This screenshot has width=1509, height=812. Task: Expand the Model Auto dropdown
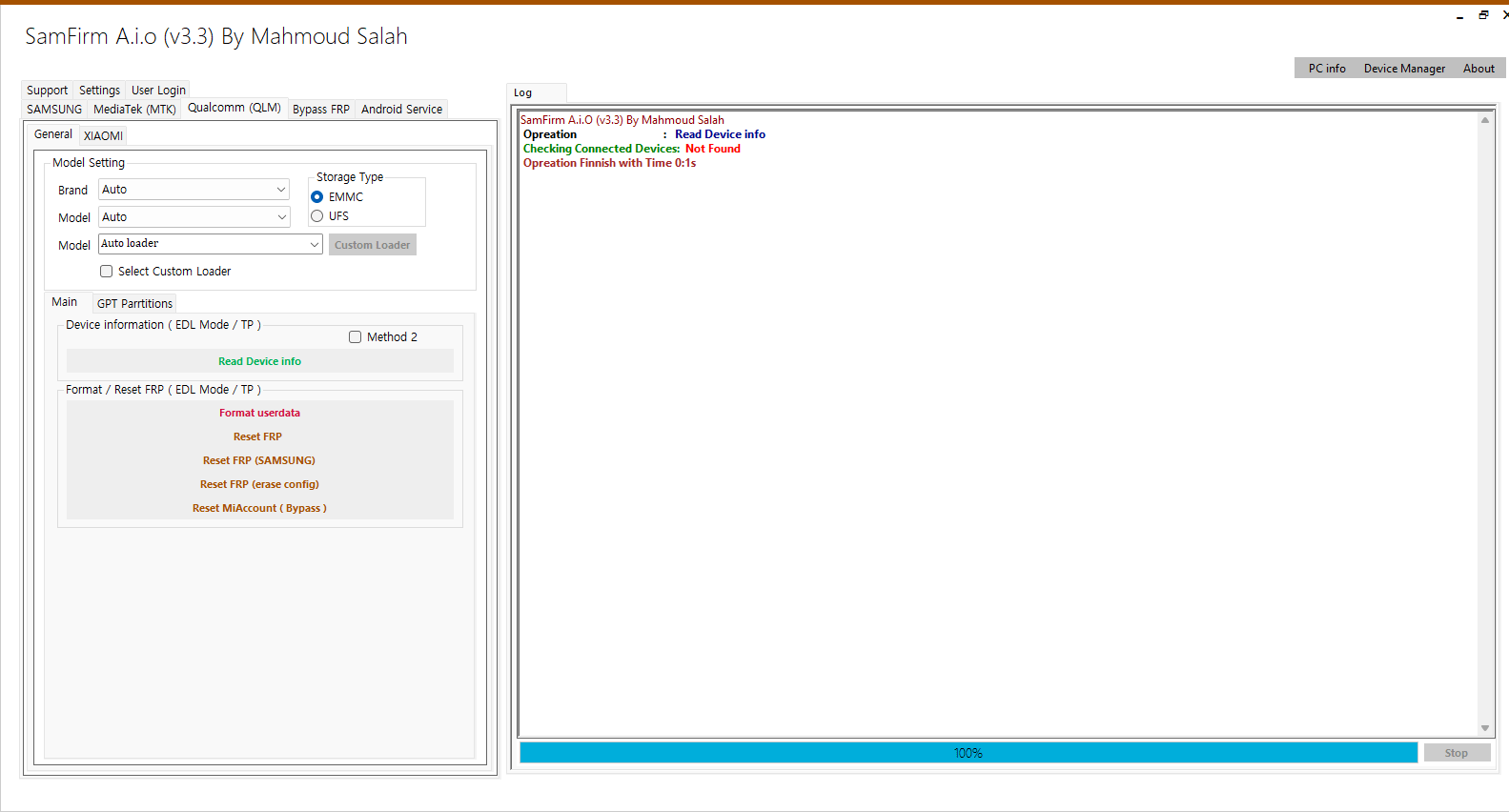194,217
